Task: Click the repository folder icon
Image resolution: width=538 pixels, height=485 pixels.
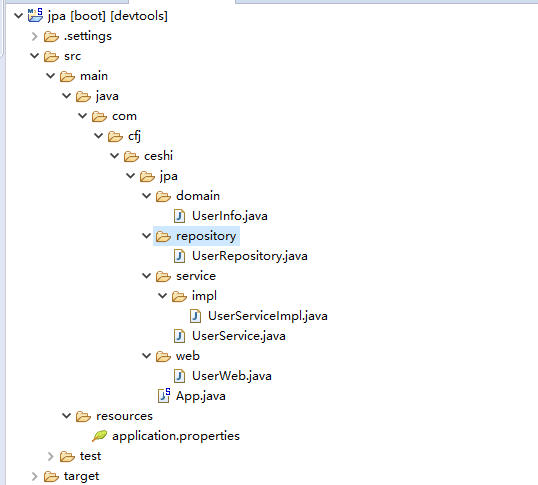Action: (163, 236)
